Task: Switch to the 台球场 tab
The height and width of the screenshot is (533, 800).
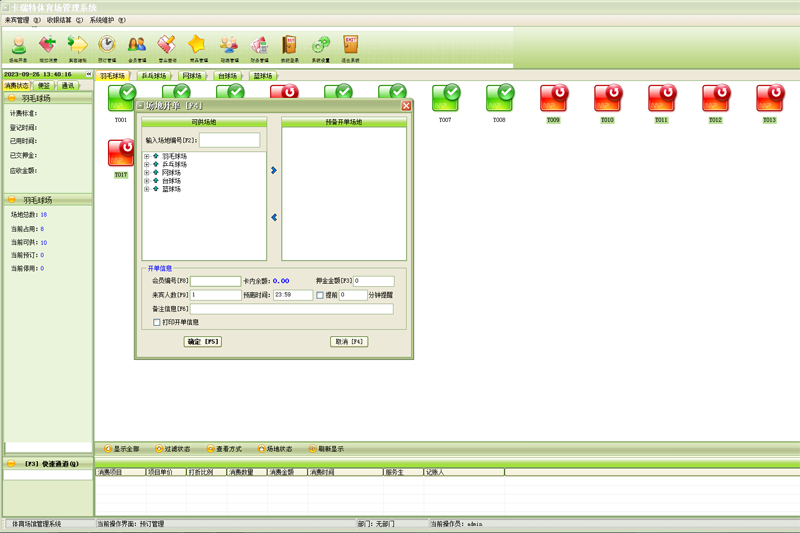Action: point(228,76)
